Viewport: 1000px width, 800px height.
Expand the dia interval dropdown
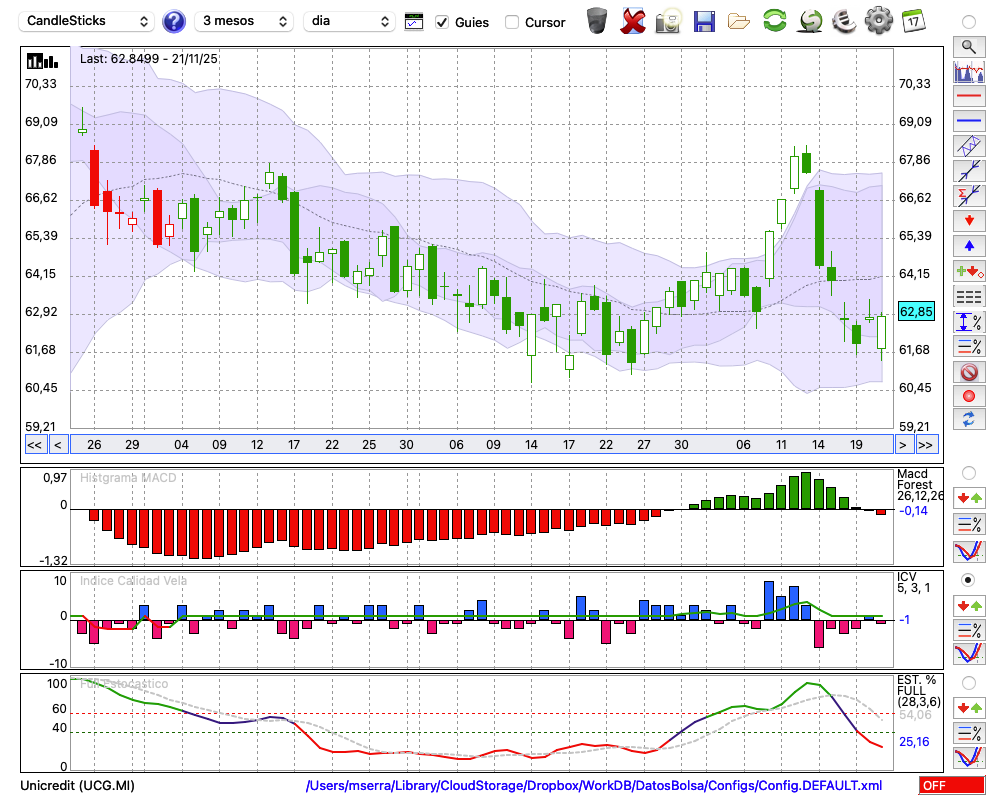349,21
